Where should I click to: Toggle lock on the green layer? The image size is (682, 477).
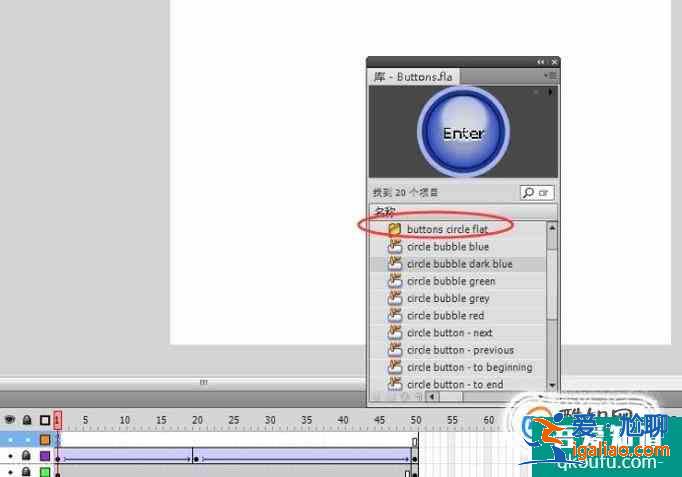(27, 471)
